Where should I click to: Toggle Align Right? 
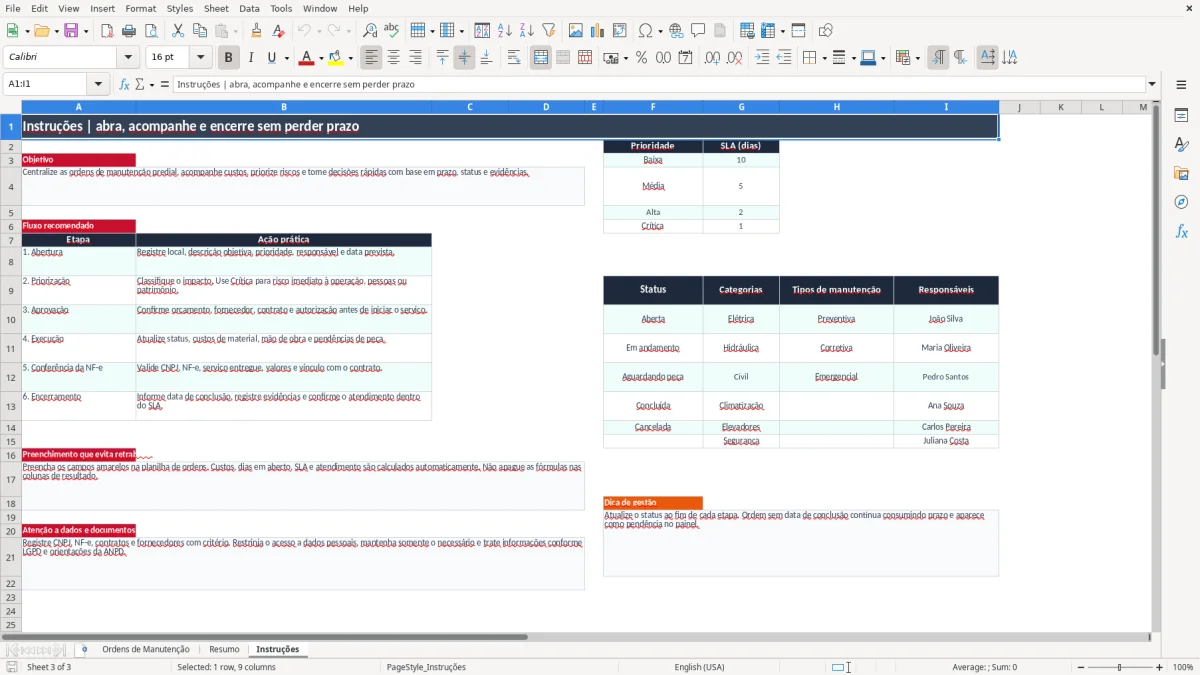[x=415, y=58]
